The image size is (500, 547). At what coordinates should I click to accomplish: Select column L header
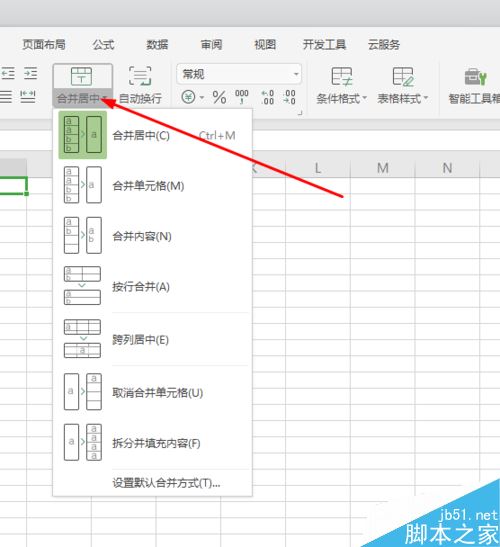[318, 168]
